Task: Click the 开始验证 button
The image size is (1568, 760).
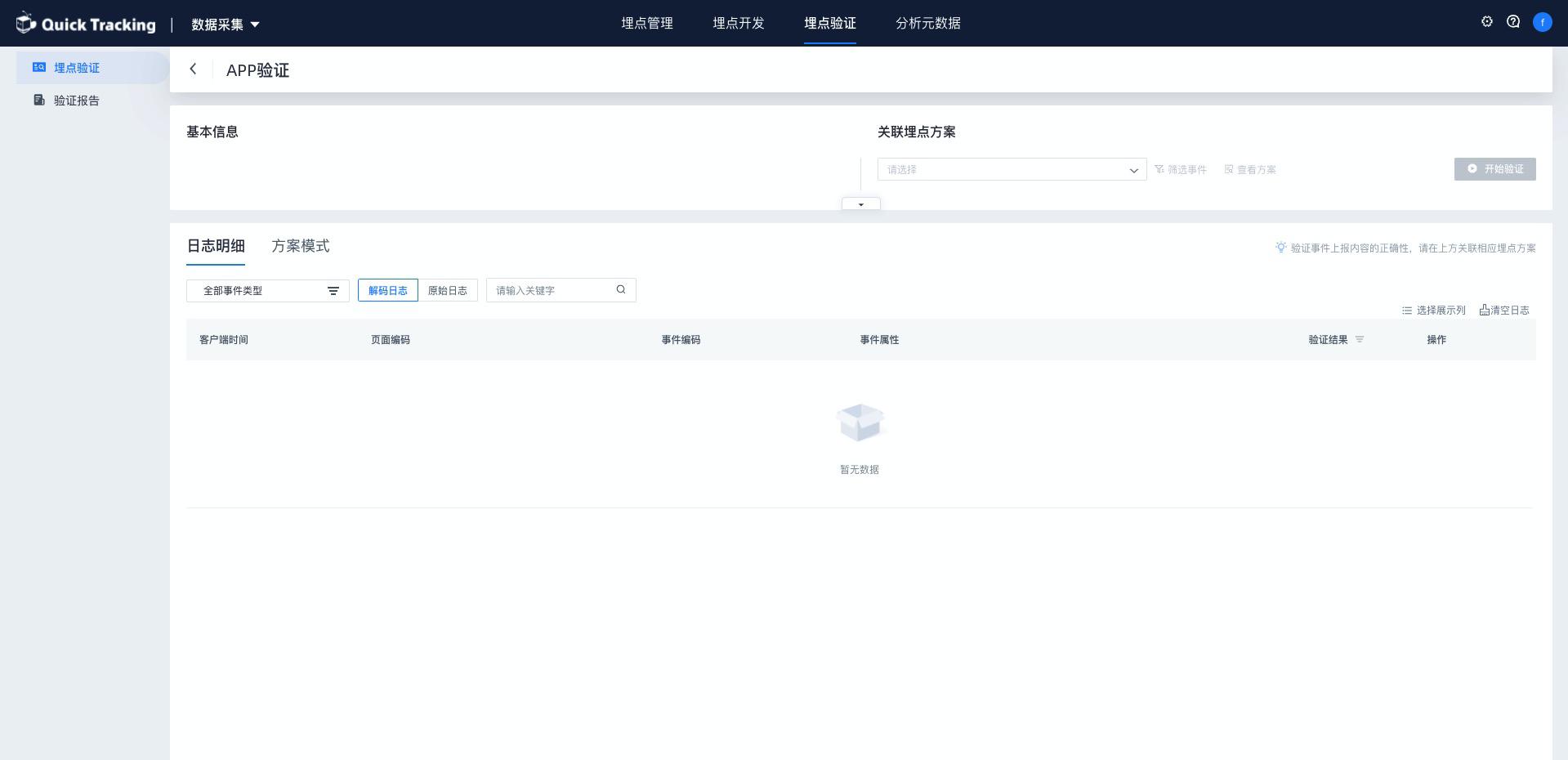Action: coord(1495,169)
